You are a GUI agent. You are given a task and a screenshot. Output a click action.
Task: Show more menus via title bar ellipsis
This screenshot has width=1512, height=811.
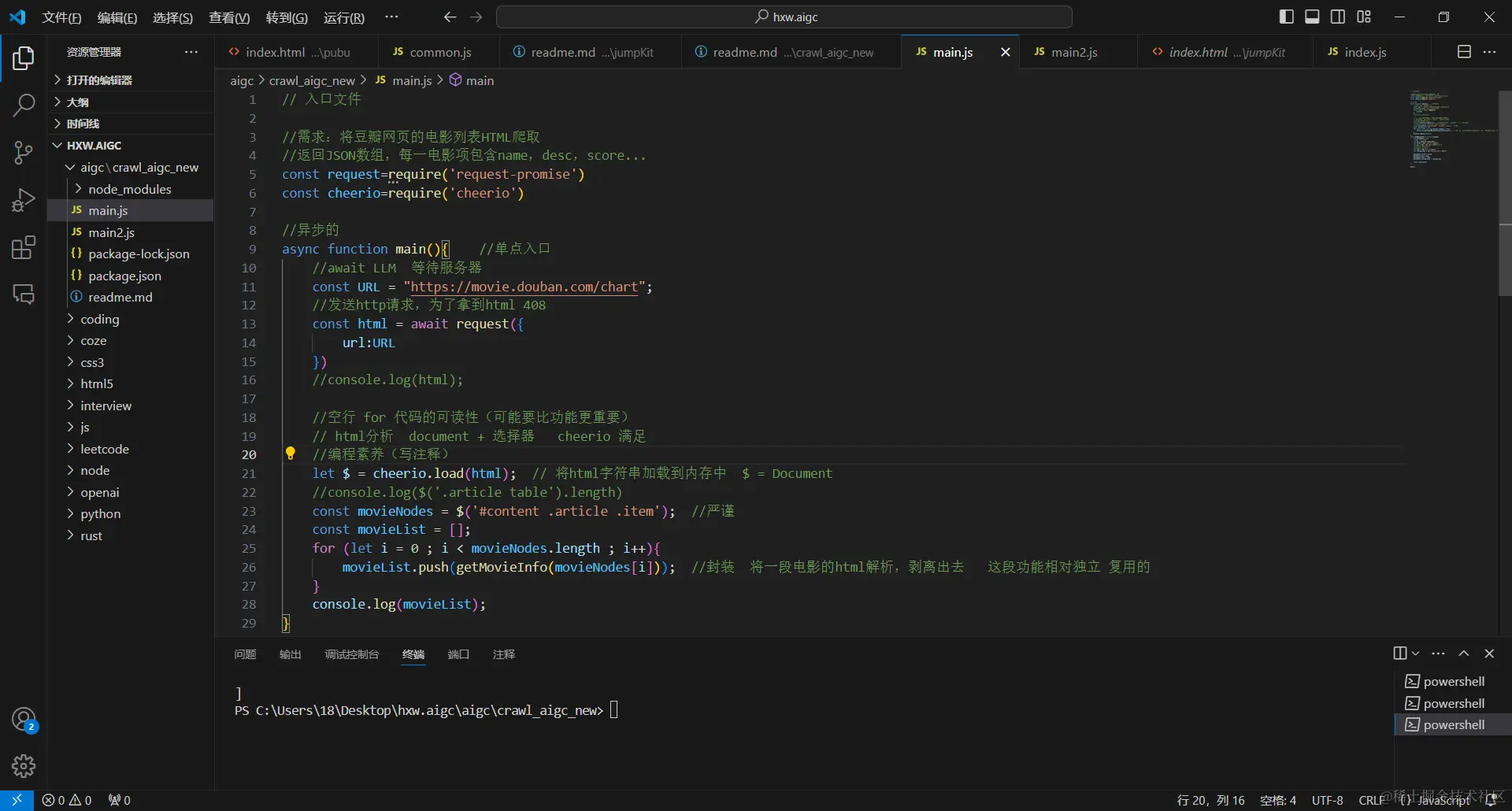click(x=391, y=17)
